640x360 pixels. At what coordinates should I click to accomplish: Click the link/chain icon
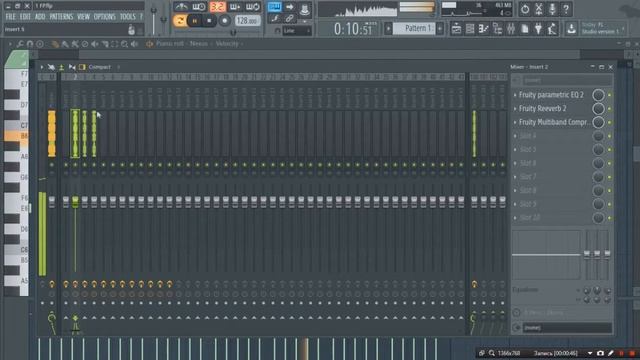coord(289,18)
